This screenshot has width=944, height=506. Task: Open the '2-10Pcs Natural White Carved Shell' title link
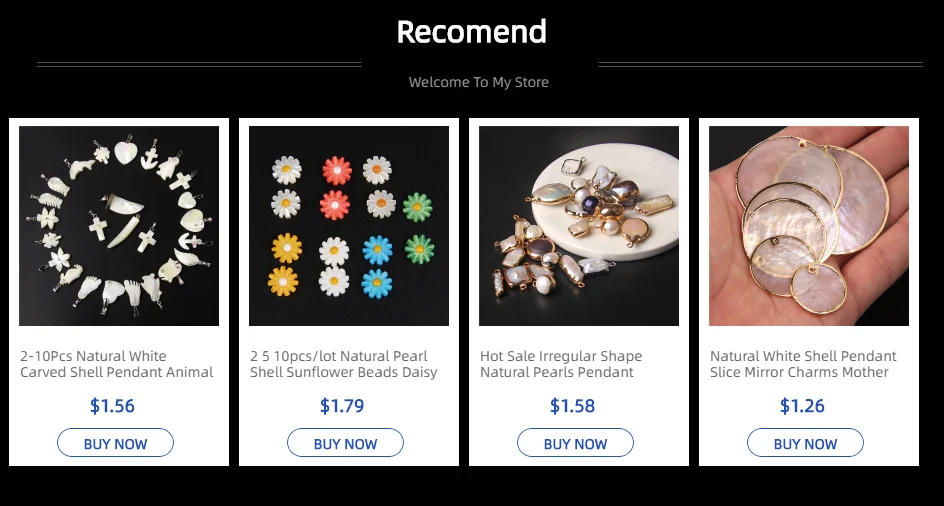pos(117,364)
